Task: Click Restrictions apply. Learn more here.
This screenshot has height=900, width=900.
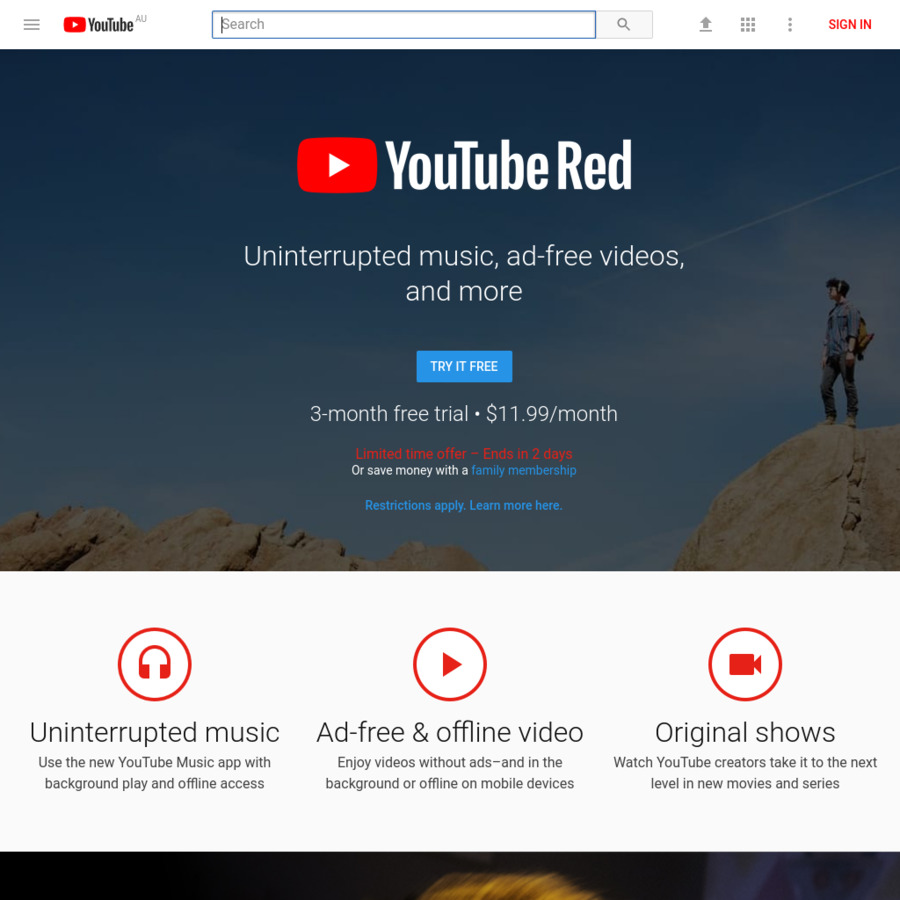Action: pyautogui.click(x=464, y=506)
